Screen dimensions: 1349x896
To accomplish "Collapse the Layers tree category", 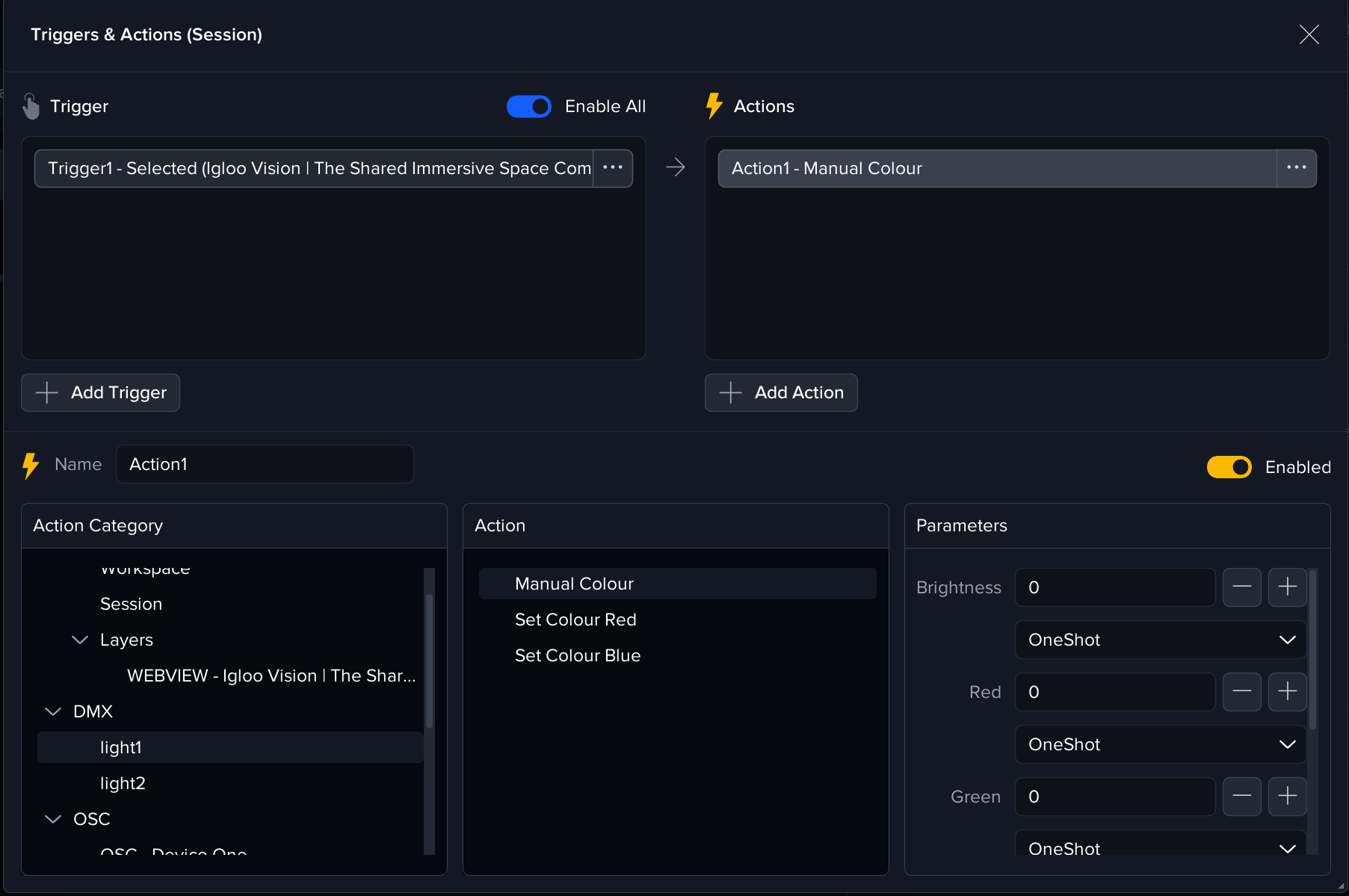I will pos(80,640).
